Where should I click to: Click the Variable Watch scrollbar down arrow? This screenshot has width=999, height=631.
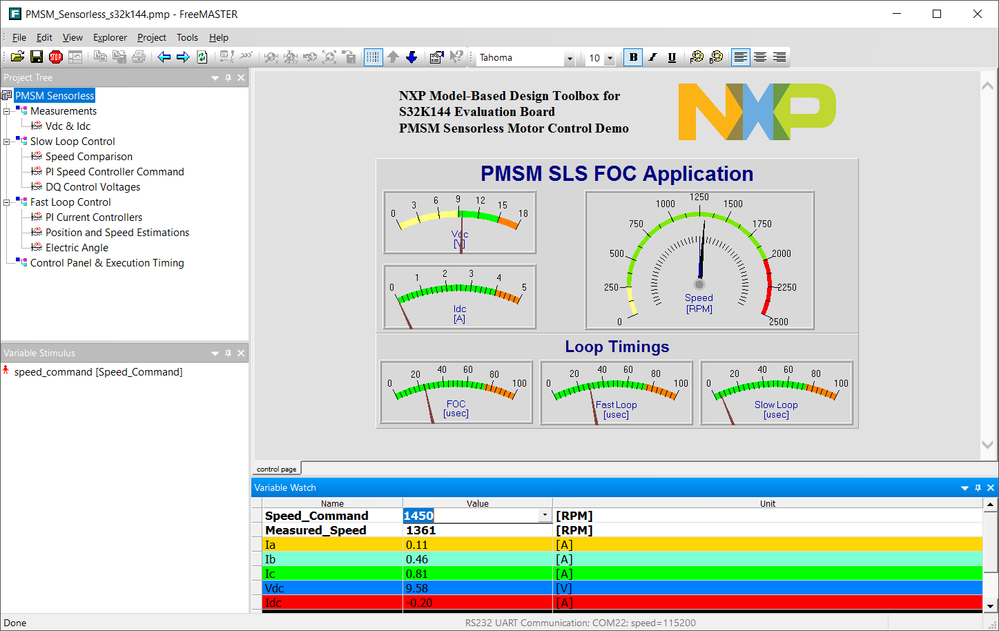click(990, 606)
